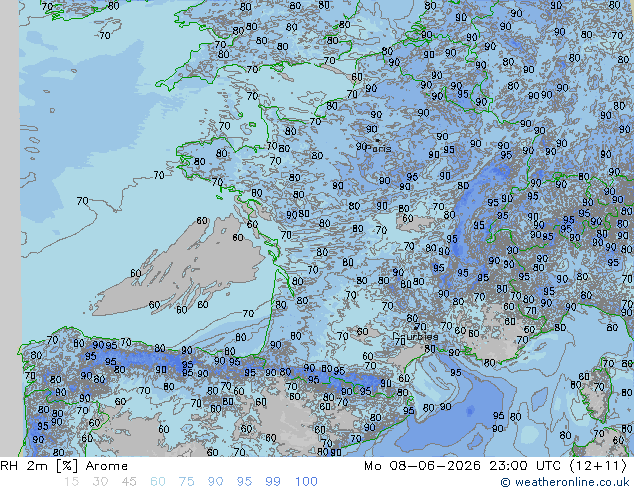The width and height of the screenshot is (634, 490).
Task: Click legend value 30
Action: coord(100,482)
